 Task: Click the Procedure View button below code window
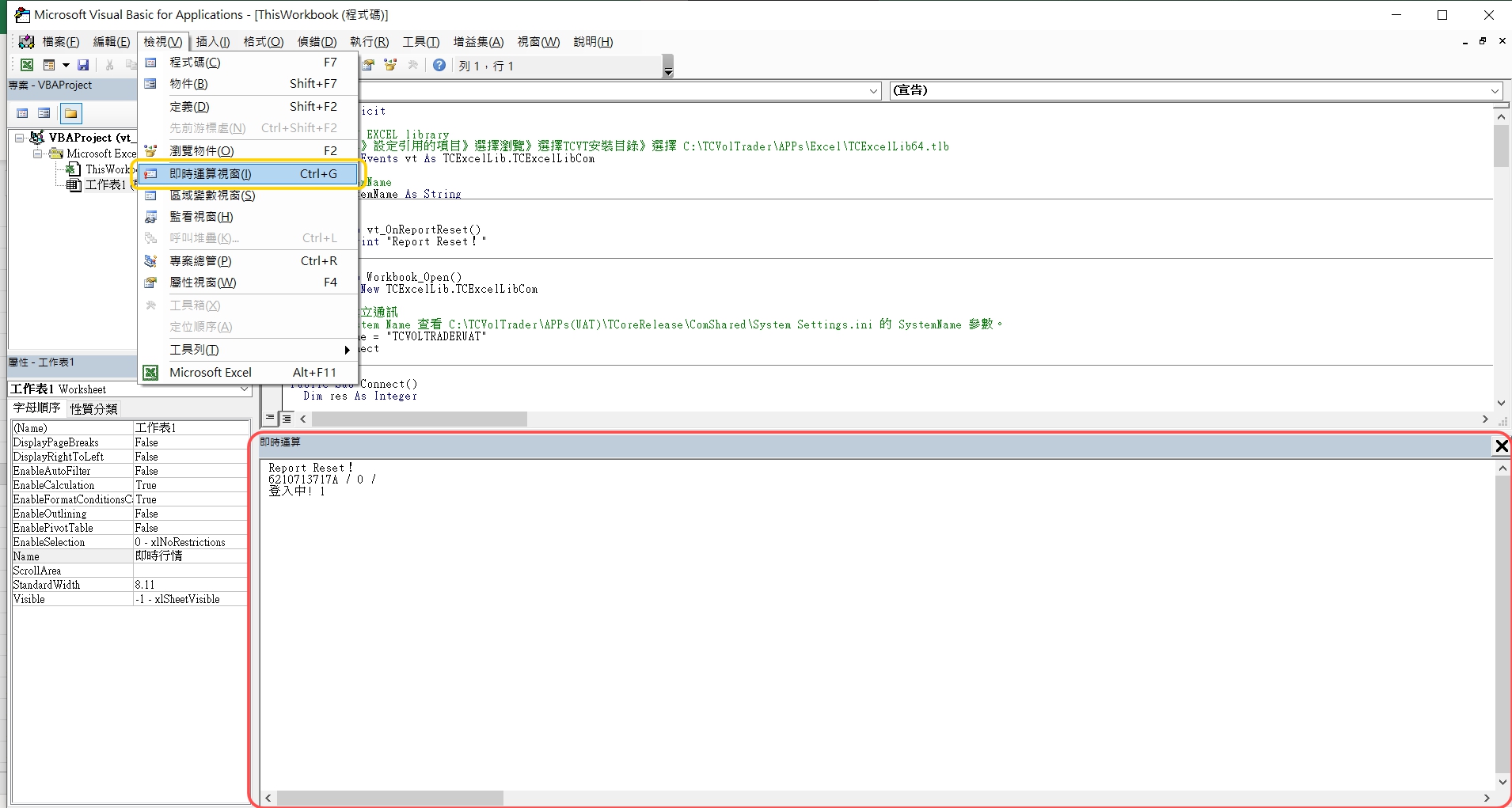271,419
